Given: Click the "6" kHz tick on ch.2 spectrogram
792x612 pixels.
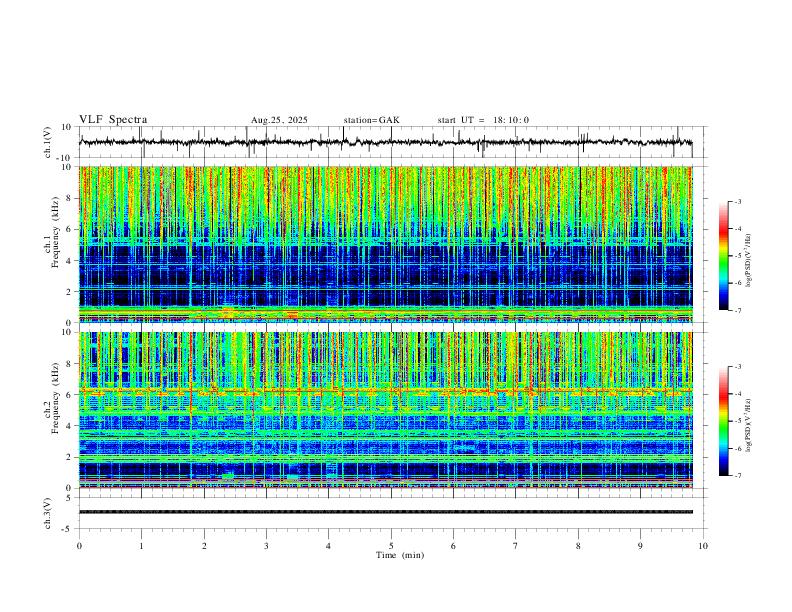Looking at the screenshot, I should (x=70, y=395).
